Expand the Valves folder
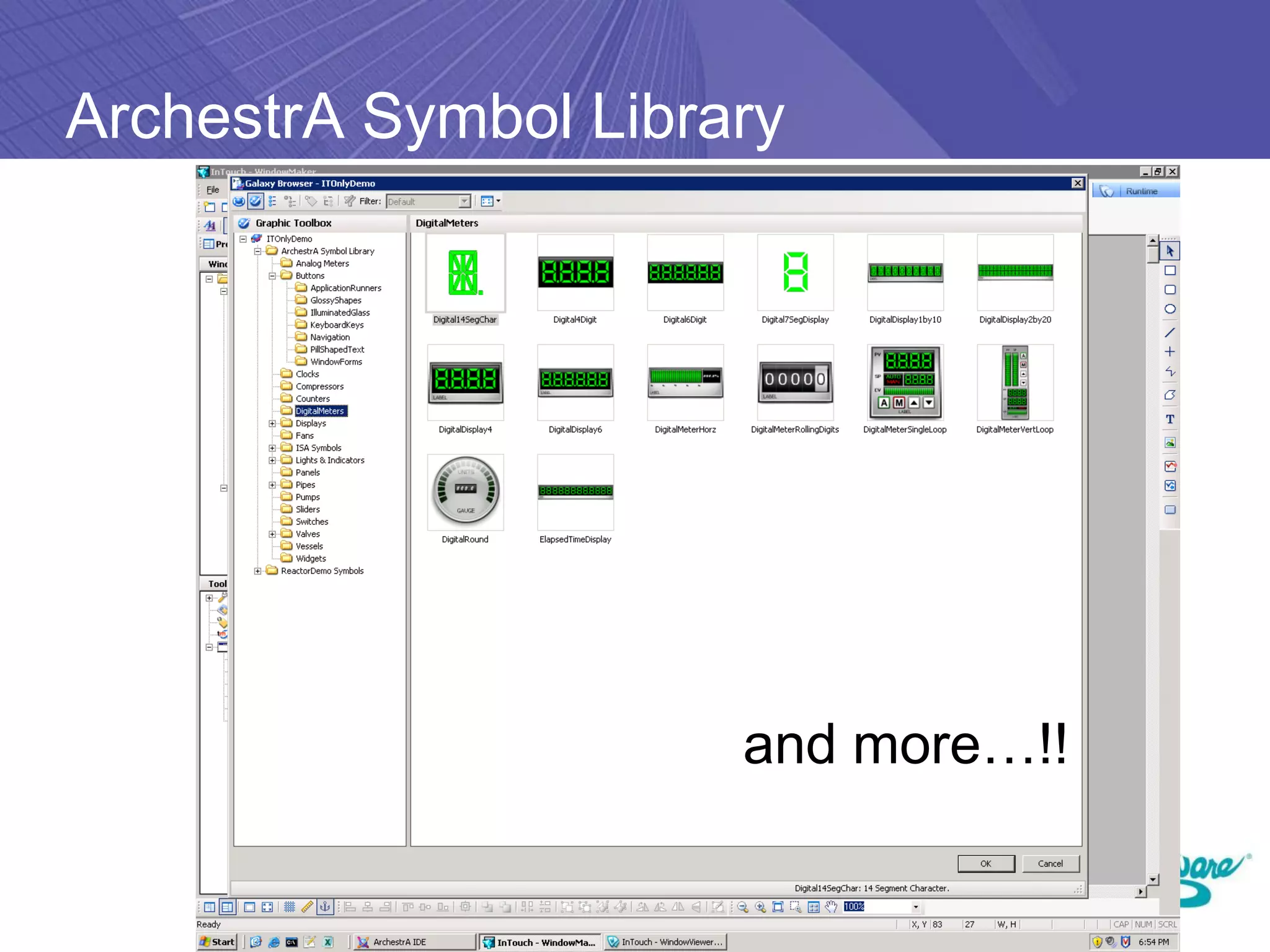The height and width of the screenshot is (952, 1270). coord(272,534)
